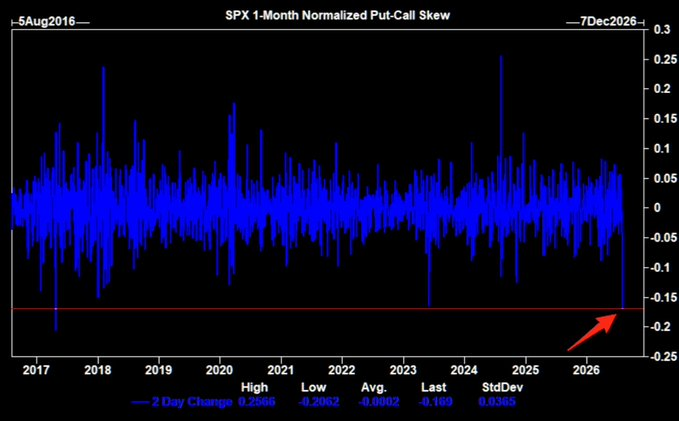Click the 2024 x-axis label
This screenshot has height=421, width=679.
464,370
